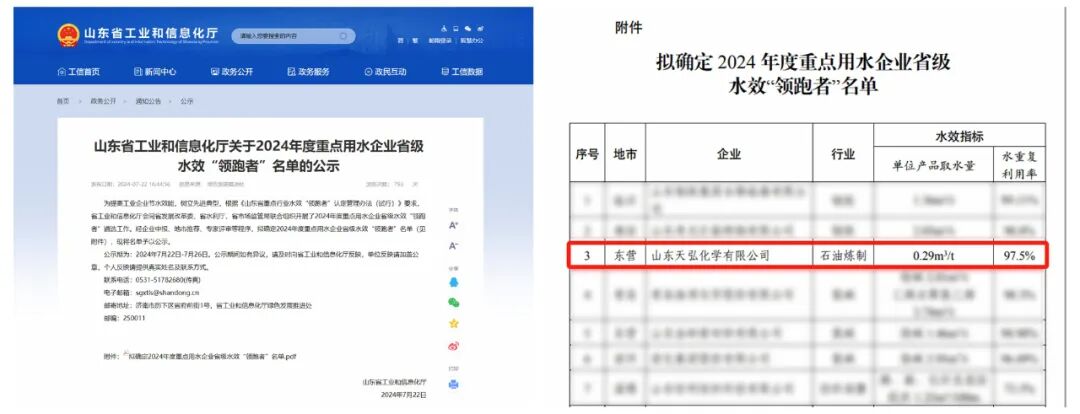This screenshot has height=414, width=1080.
Task: Click the site title 山东省工业和信息化厅
Action: [150, 32]
